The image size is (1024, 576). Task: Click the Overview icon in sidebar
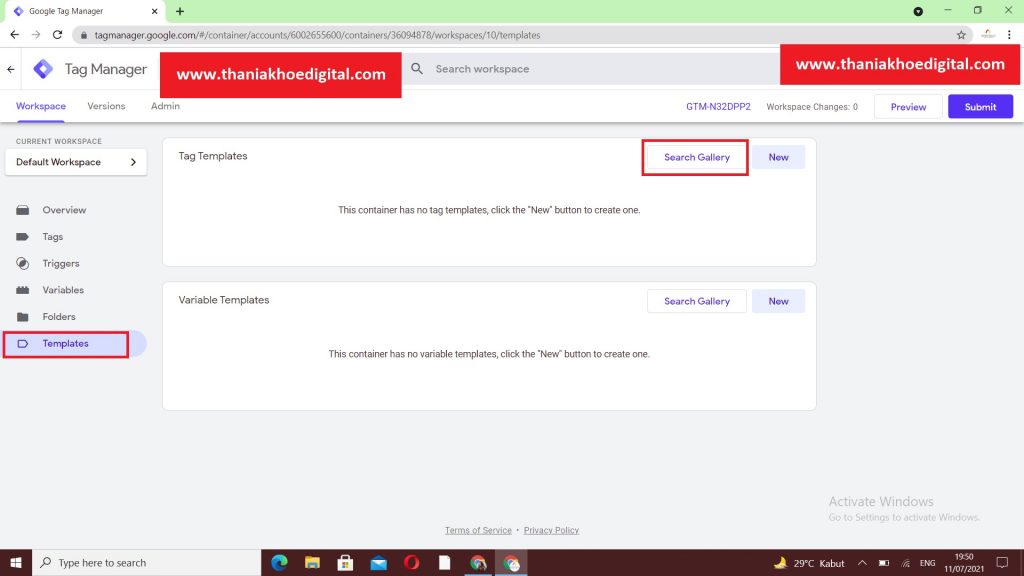pos(23,210)
